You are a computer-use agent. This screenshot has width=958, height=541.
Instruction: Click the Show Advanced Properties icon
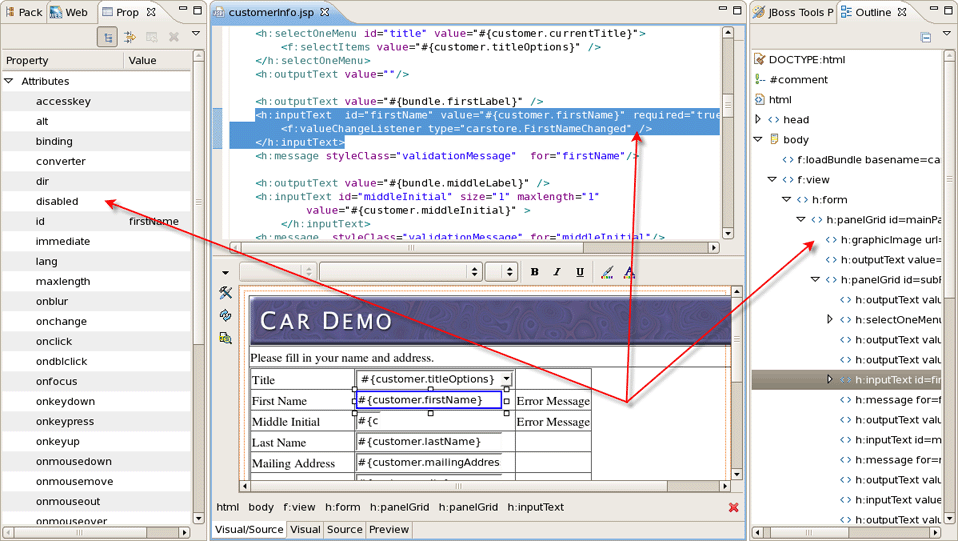point(130,37)
